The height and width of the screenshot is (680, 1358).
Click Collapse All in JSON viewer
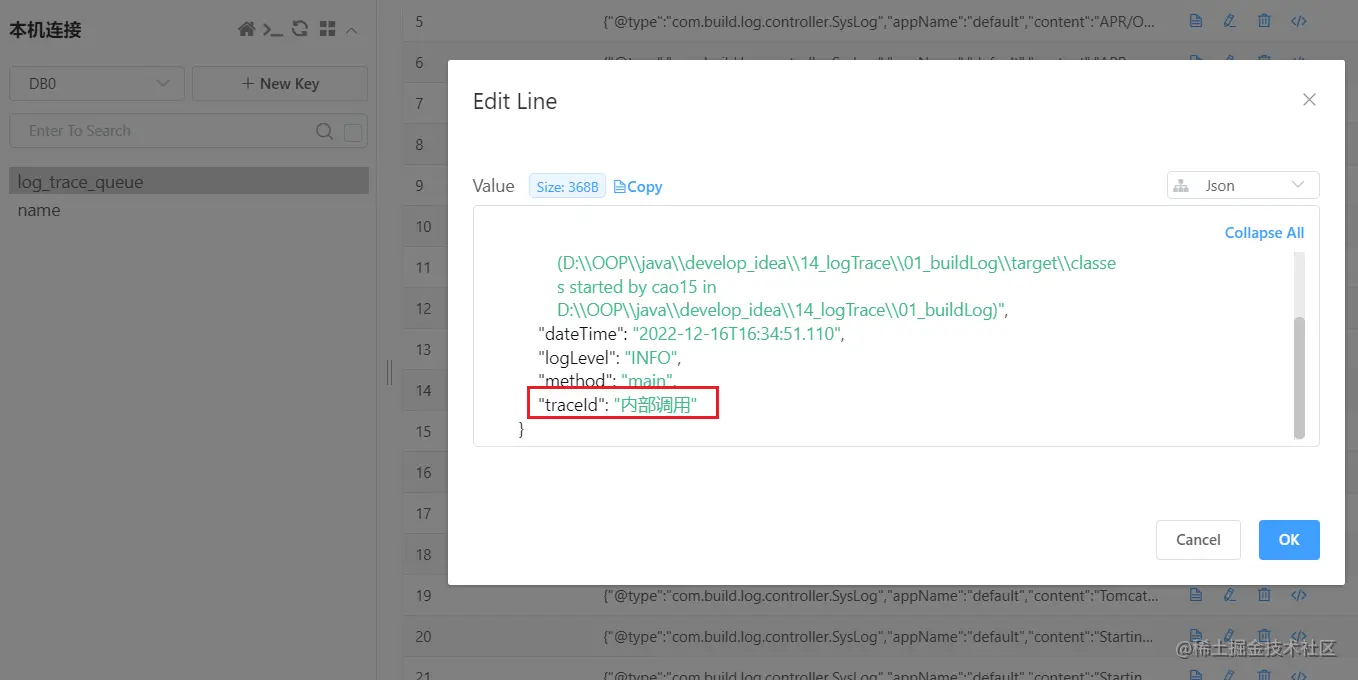tap(1264, 232)
